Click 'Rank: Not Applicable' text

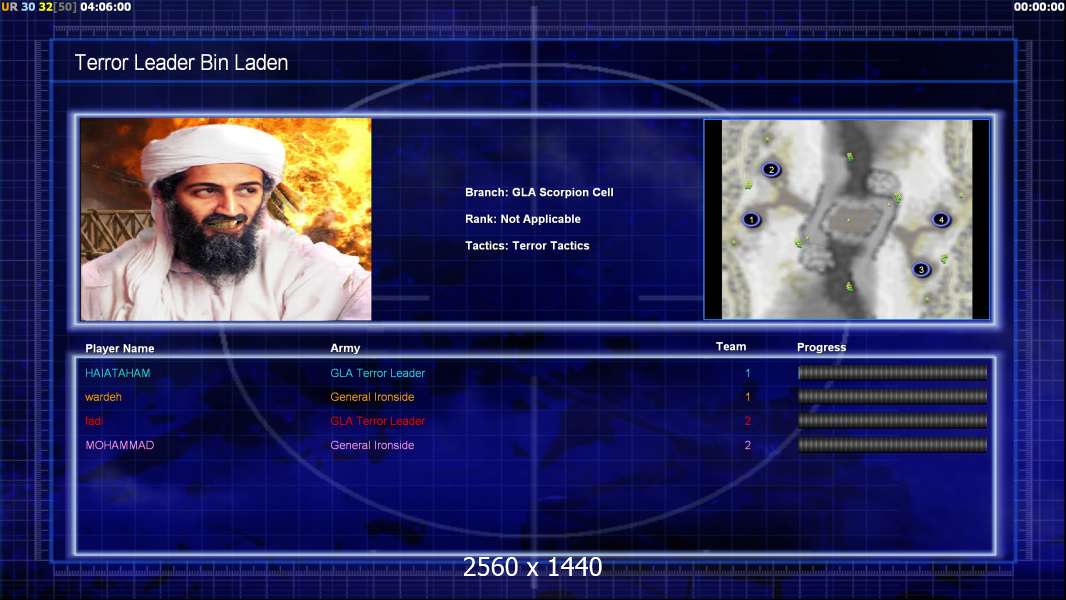tap(523, 219)
